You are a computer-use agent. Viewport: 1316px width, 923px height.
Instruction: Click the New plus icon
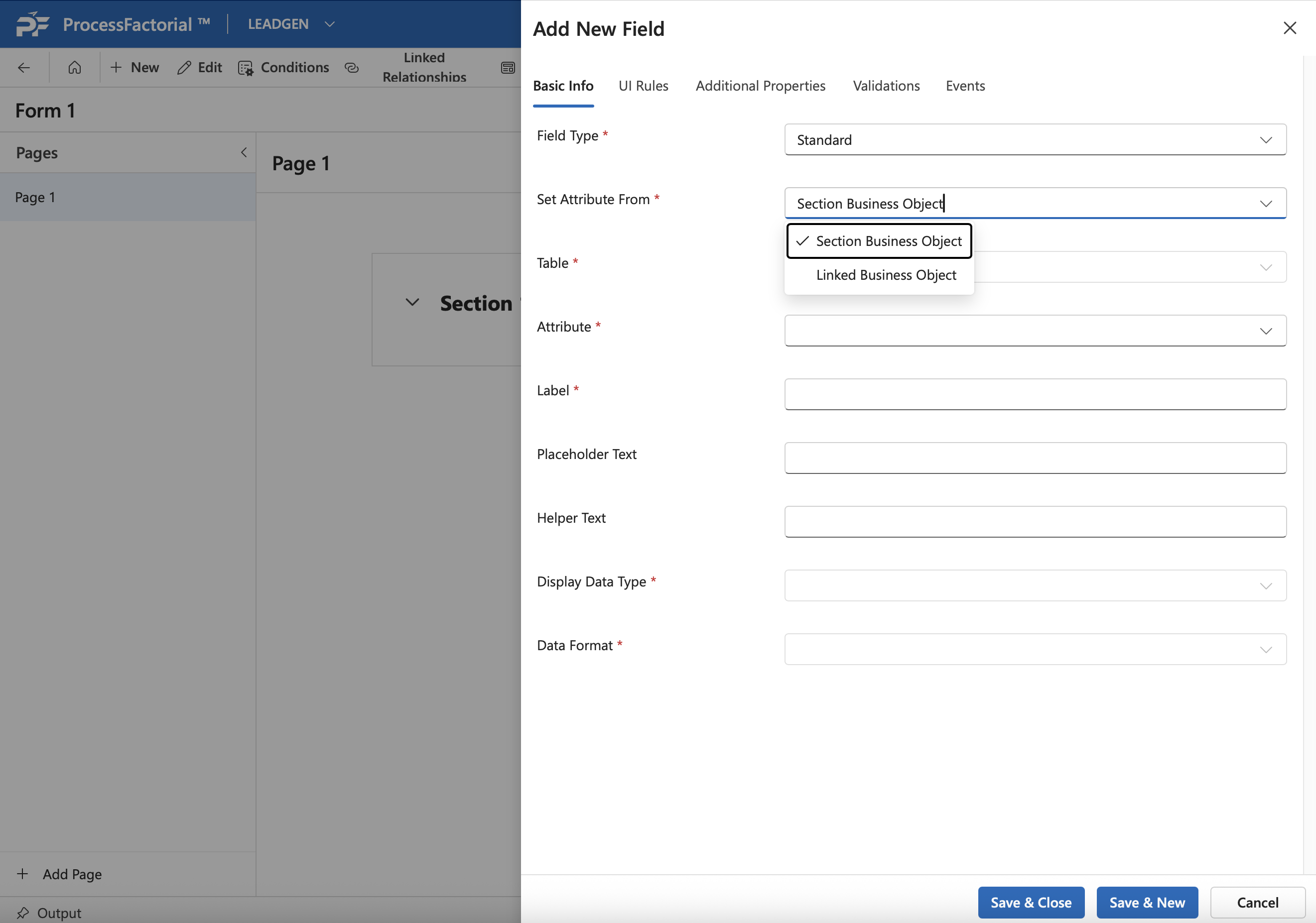click(116, 68)
